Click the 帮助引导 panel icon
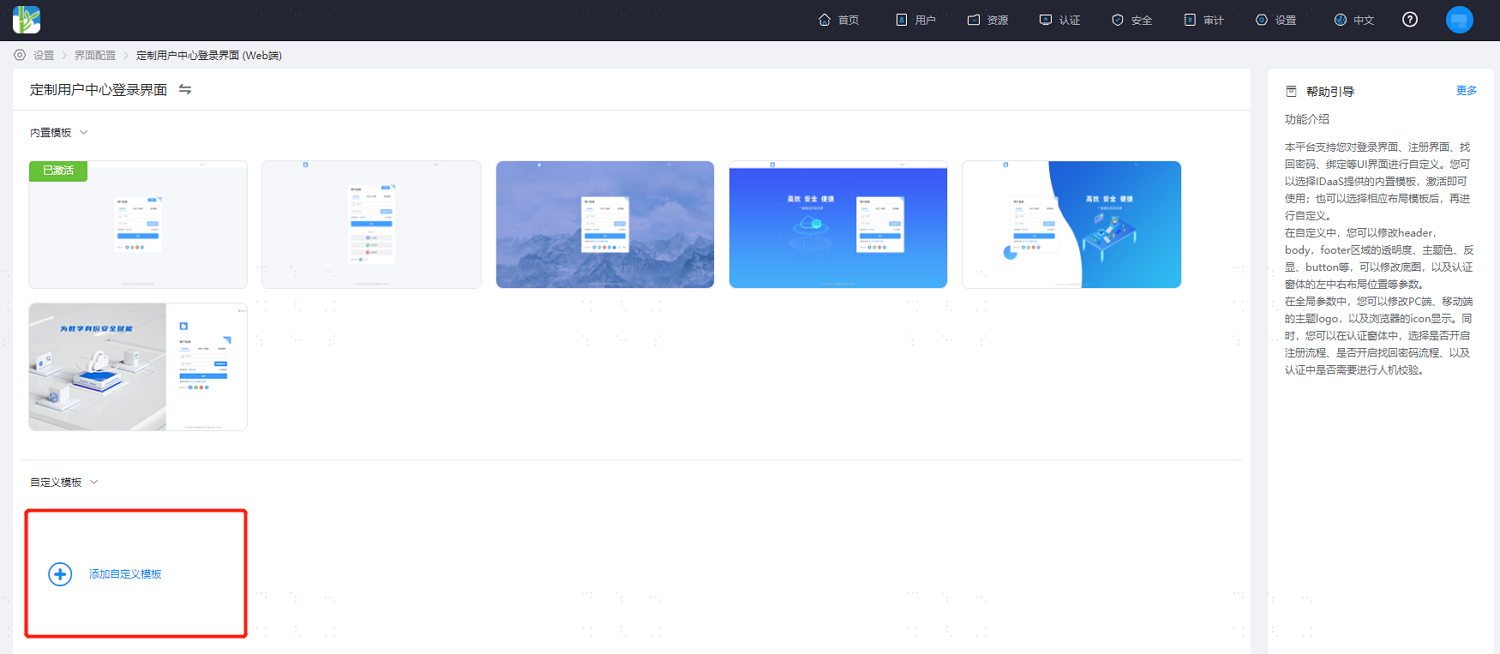This screenshot has height=654, width=1500. (1291, 91)
